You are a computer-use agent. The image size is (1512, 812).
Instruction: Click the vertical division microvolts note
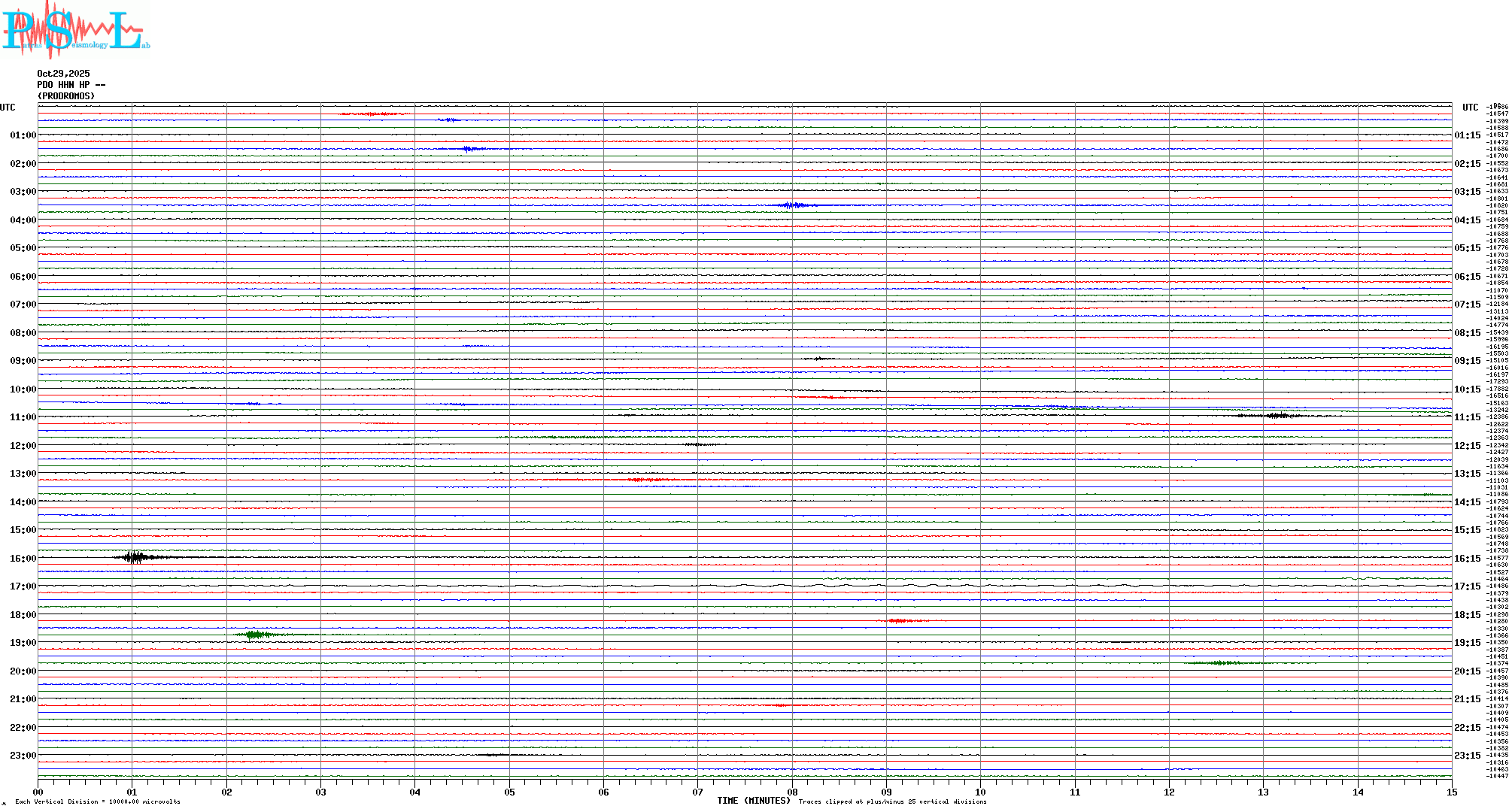(x=98, y=801)
